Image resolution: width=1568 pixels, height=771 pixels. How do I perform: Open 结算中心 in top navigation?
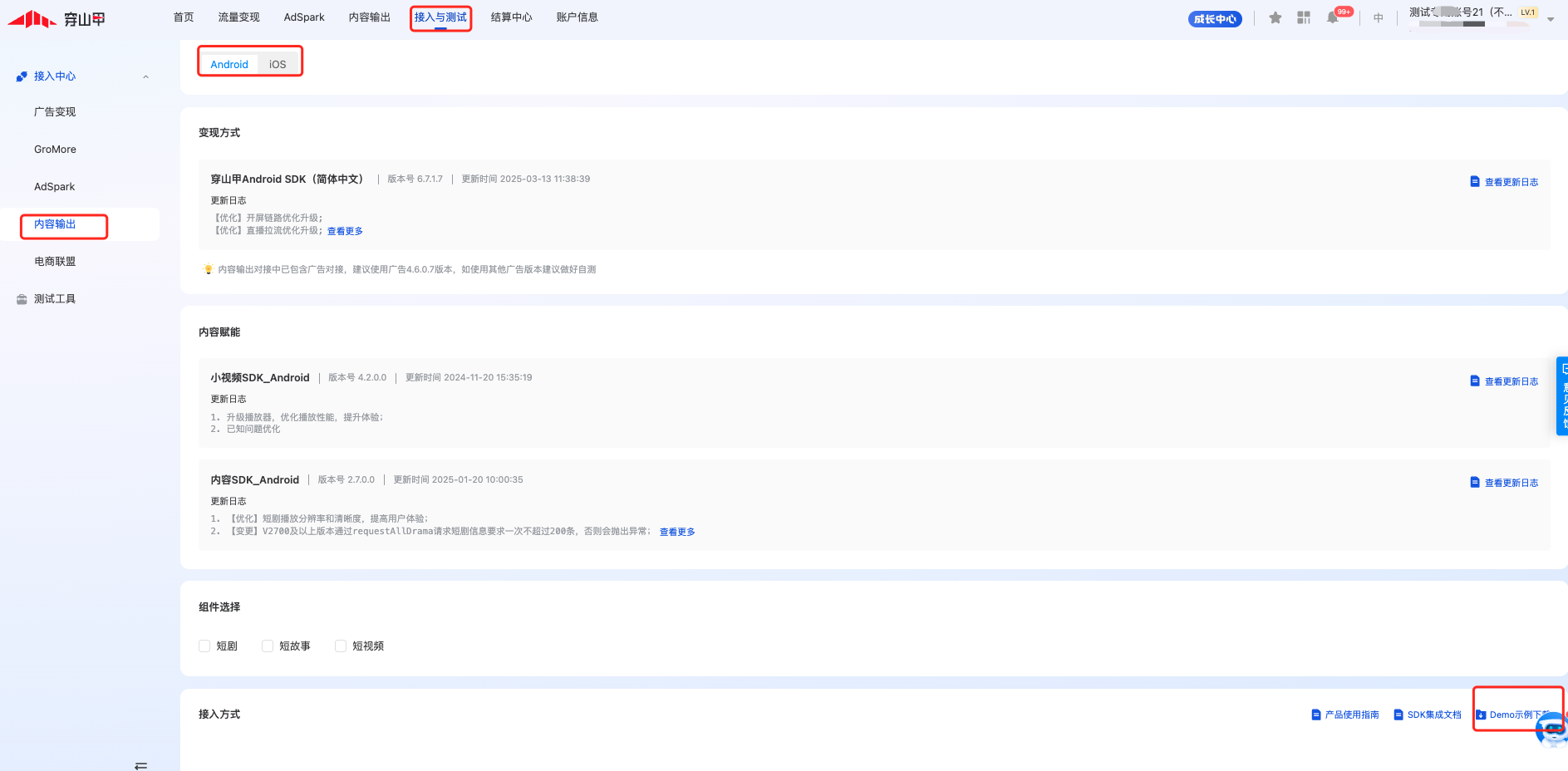[511, 17]
